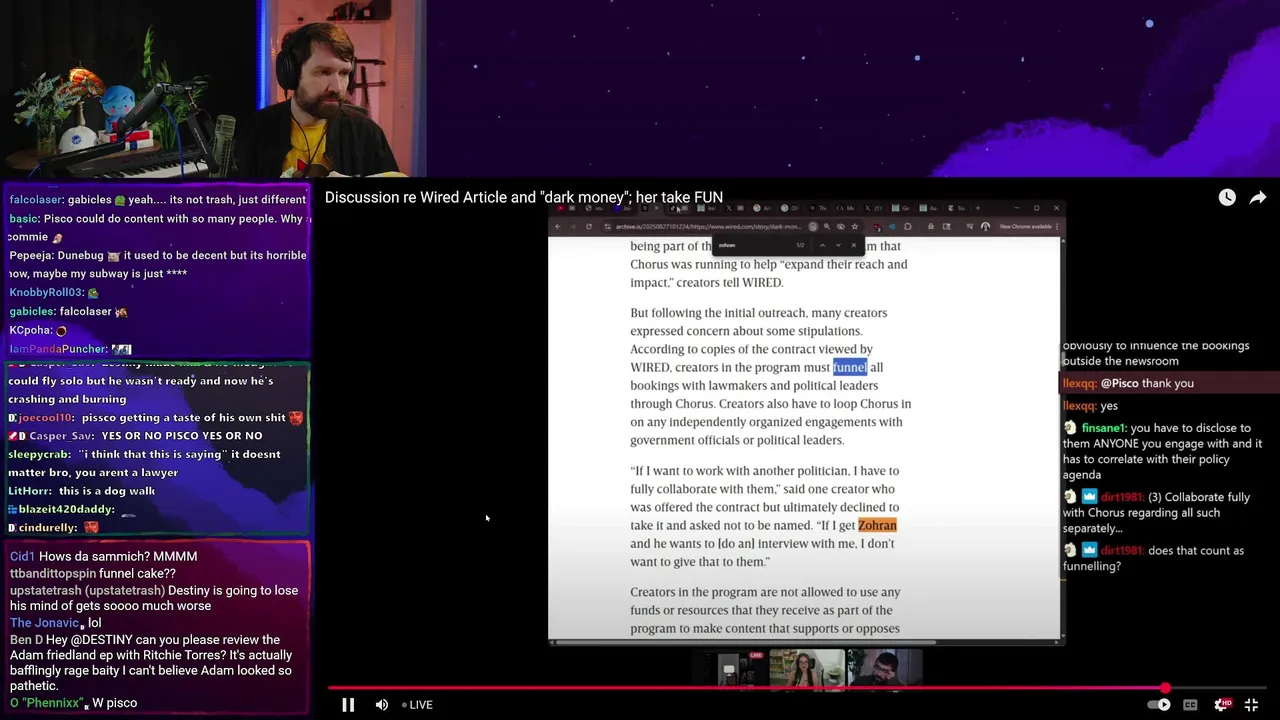Click the W pisco message by Phennixx

tap(73, 703)
